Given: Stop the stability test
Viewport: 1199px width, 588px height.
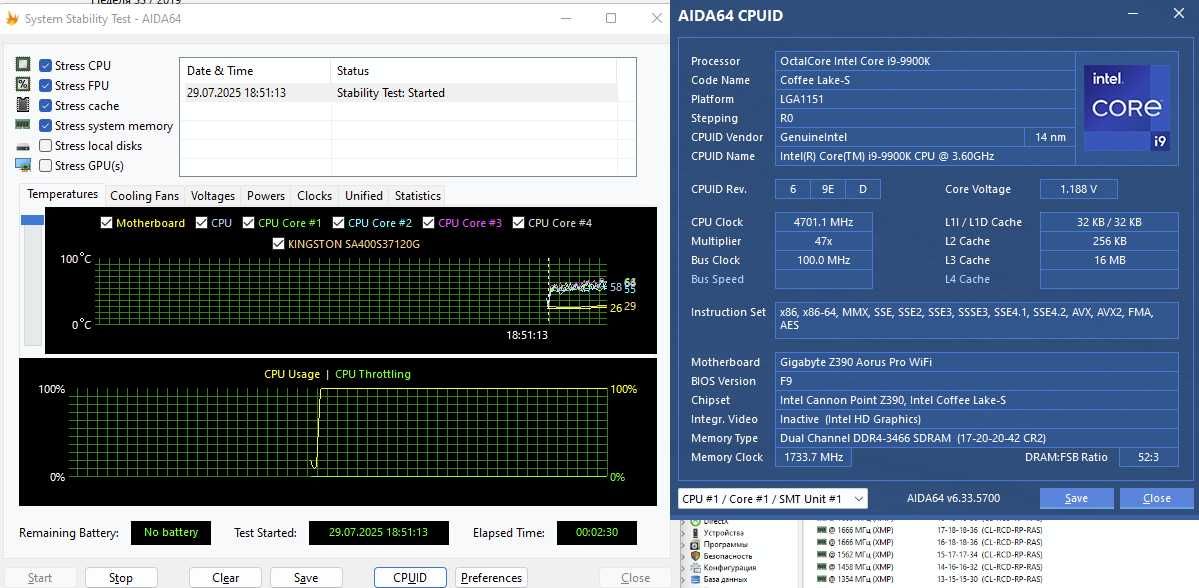Looking at the screenshot, I should coord(121,578).
